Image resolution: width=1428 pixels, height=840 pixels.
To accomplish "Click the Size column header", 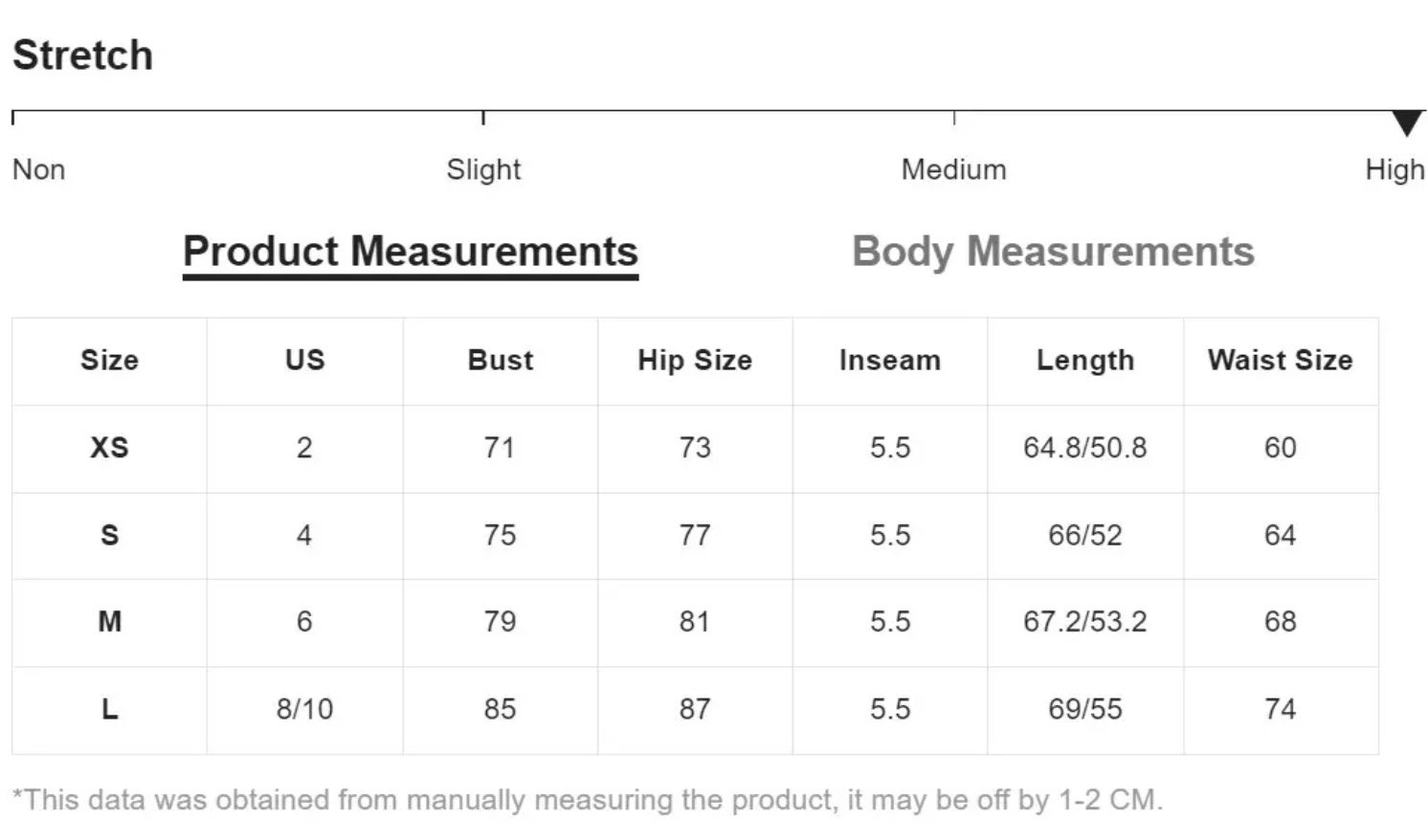I will point(109,361).
